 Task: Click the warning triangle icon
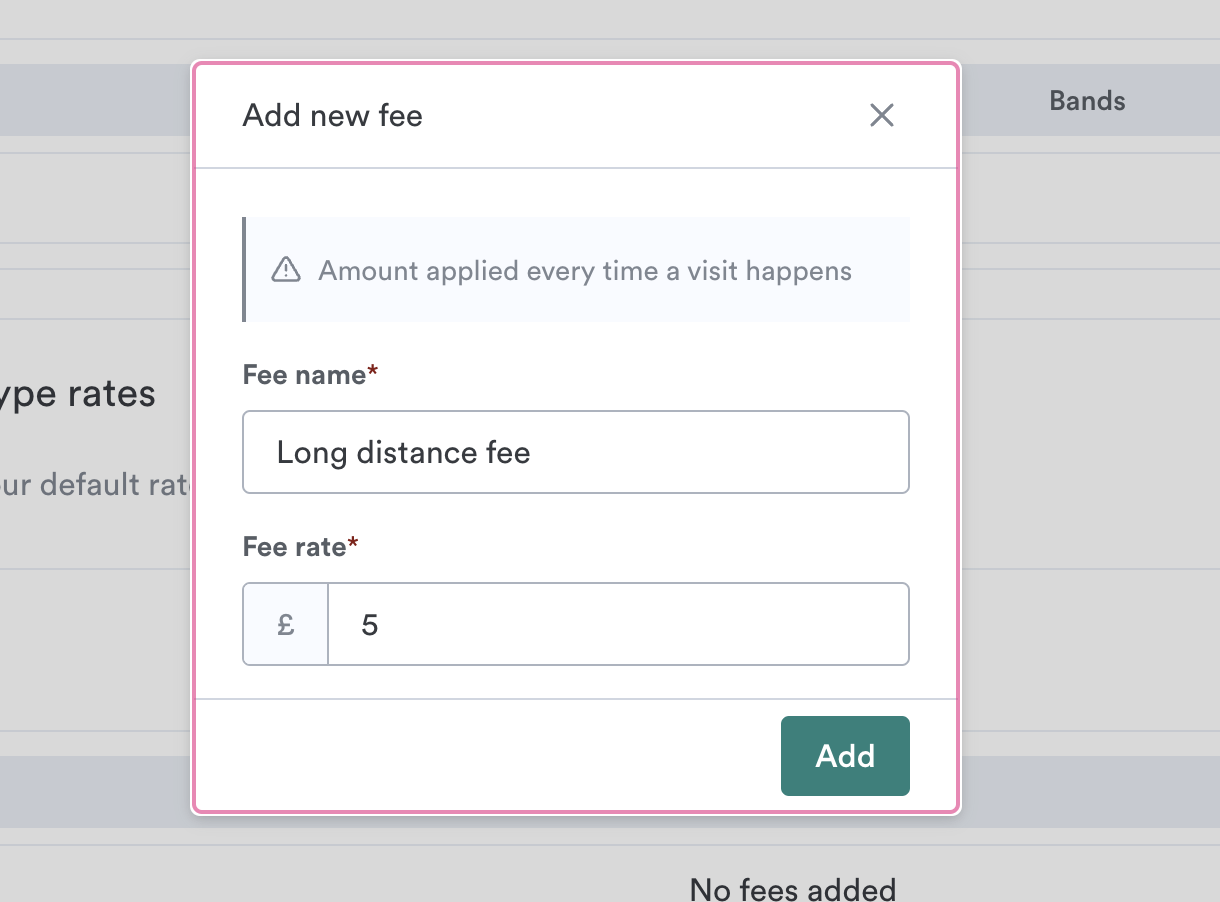pyautogui.click(x=286, y=270)
